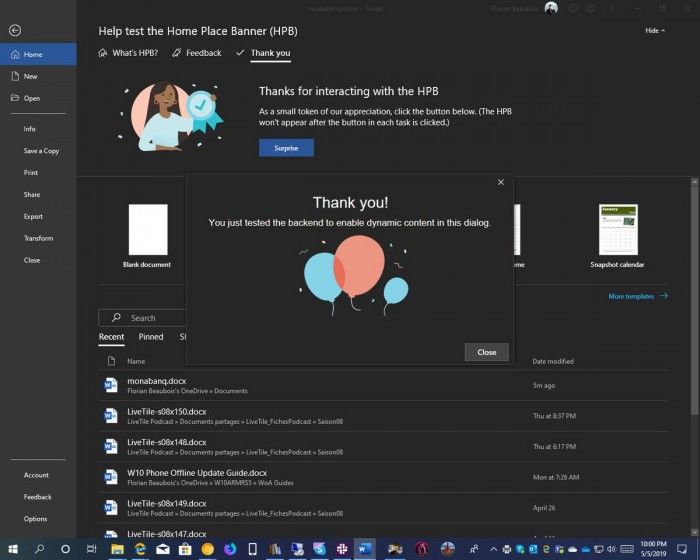
Task: Open LiveTile-s08x150.docx
Action: click(x=383, y=416)
